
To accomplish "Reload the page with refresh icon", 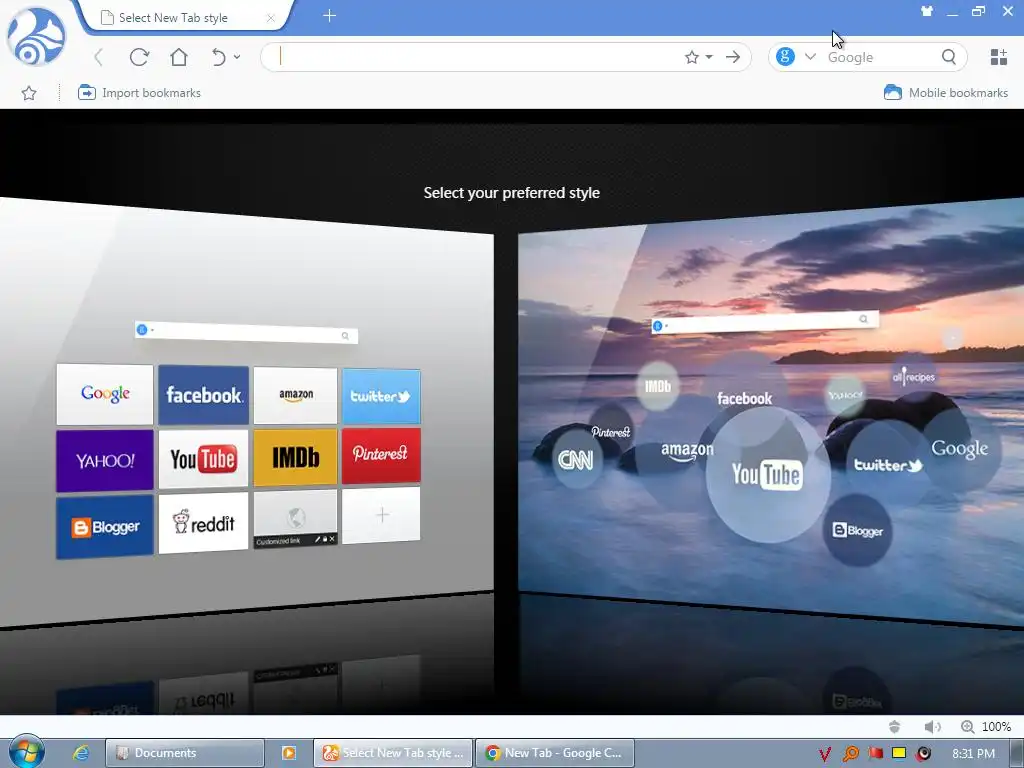I will (139, 57).
